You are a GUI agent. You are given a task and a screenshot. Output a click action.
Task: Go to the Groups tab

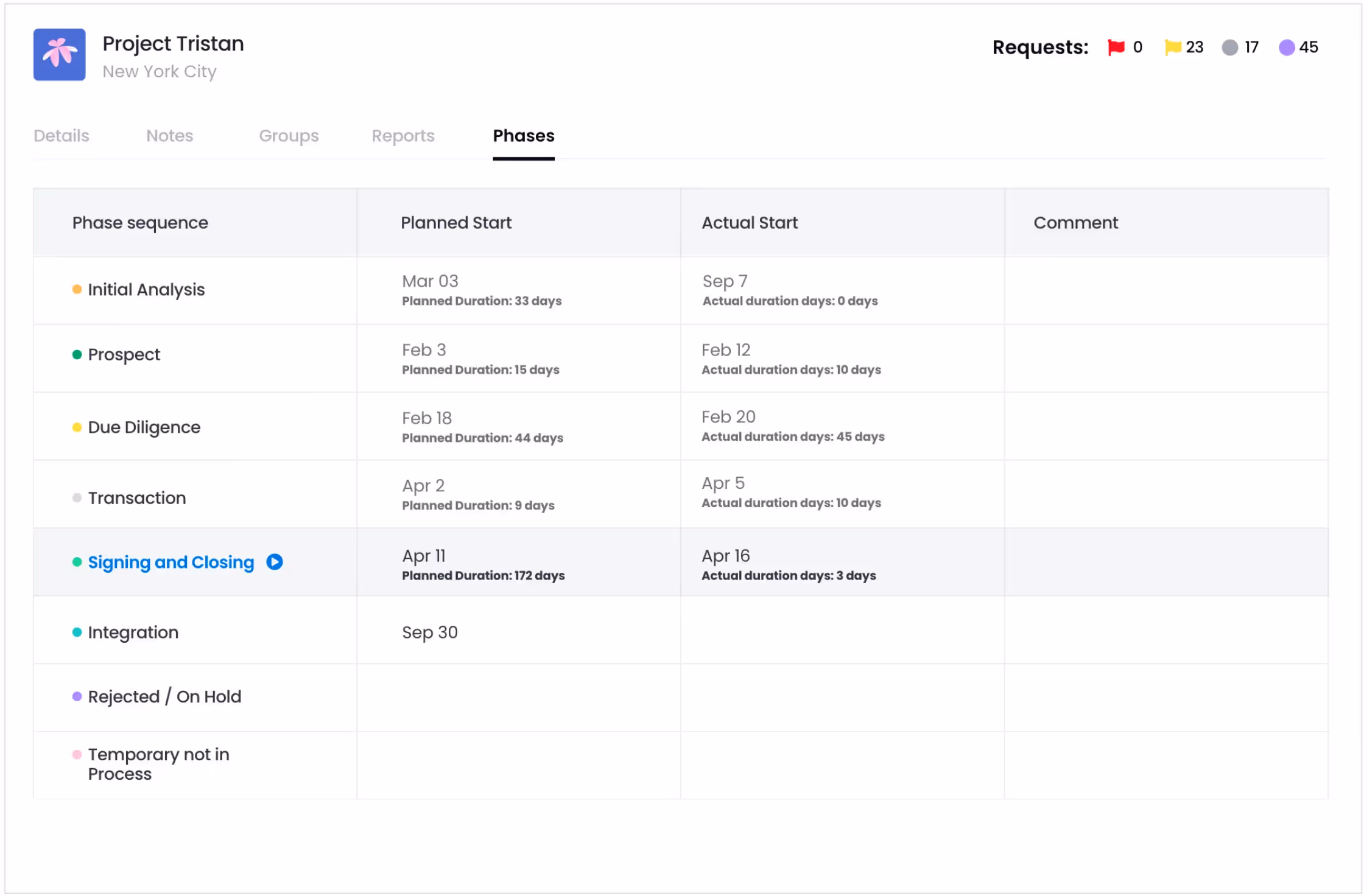click(x=289, y=136)
